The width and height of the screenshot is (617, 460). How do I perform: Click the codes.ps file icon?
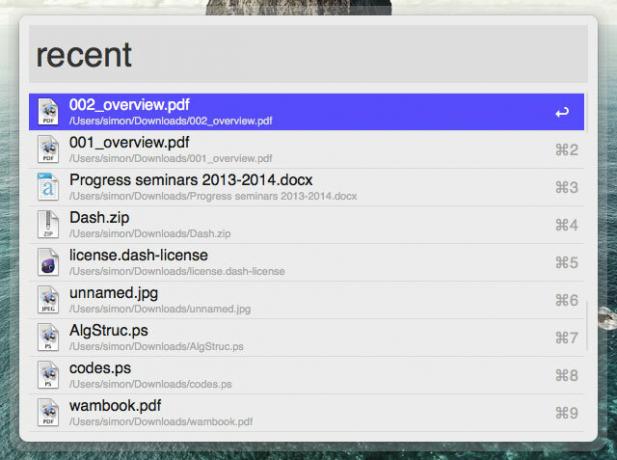[48, 375]
